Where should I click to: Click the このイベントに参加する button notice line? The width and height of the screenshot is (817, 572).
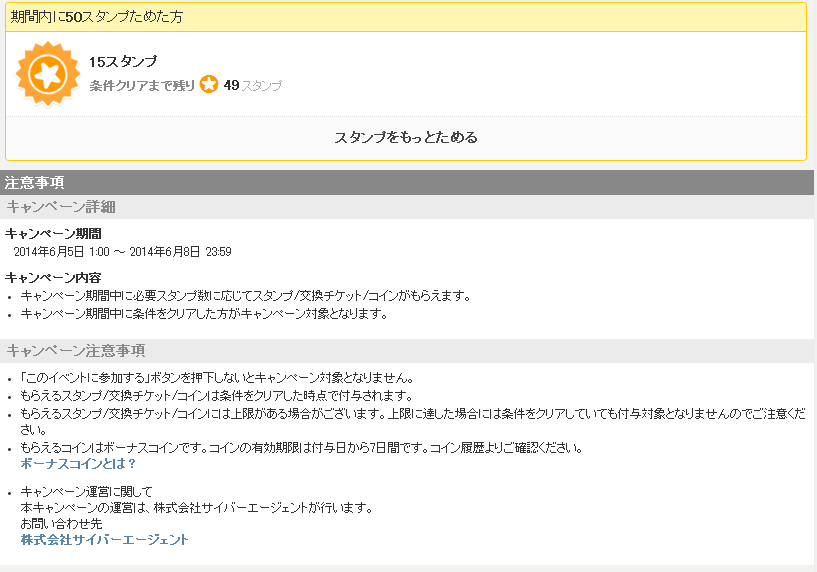pos(217,378)
